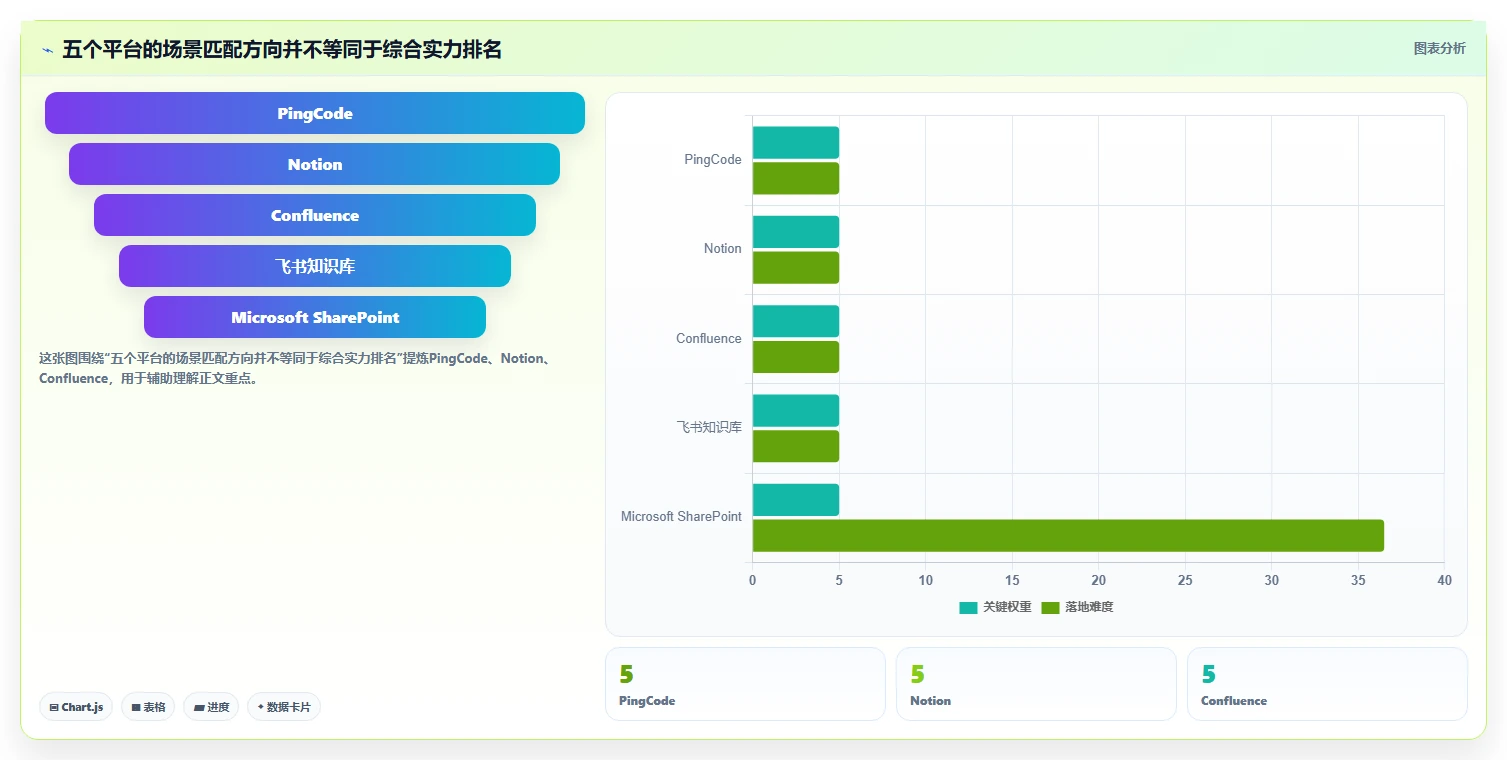Click the teal PingCode 关键权重 bar
This screenshot has width=1507, height=760.
796,142
